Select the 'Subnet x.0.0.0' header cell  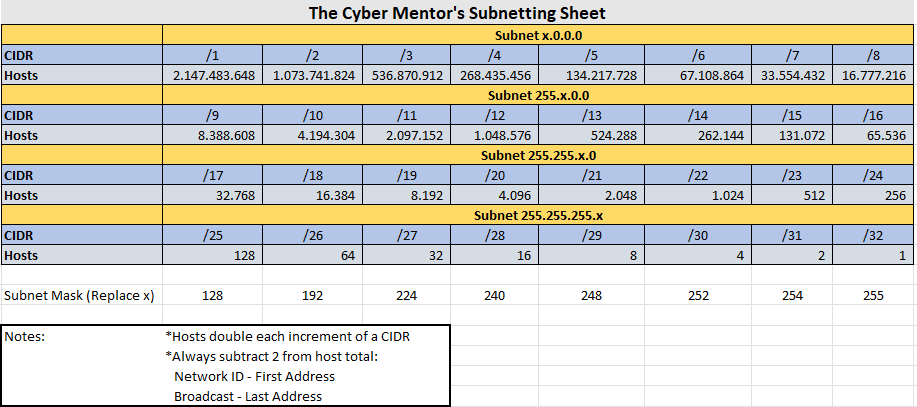538,35
